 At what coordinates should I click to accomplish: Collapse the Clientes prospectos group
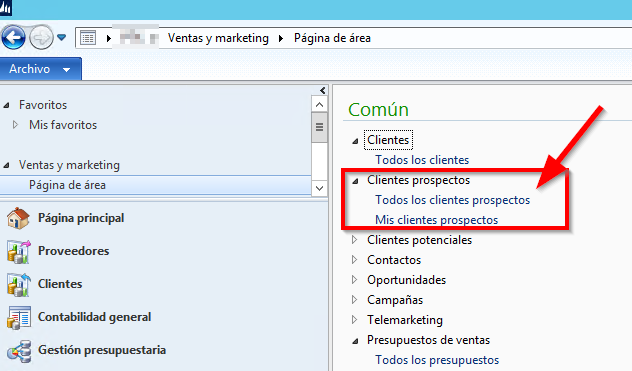click(355, 181)
